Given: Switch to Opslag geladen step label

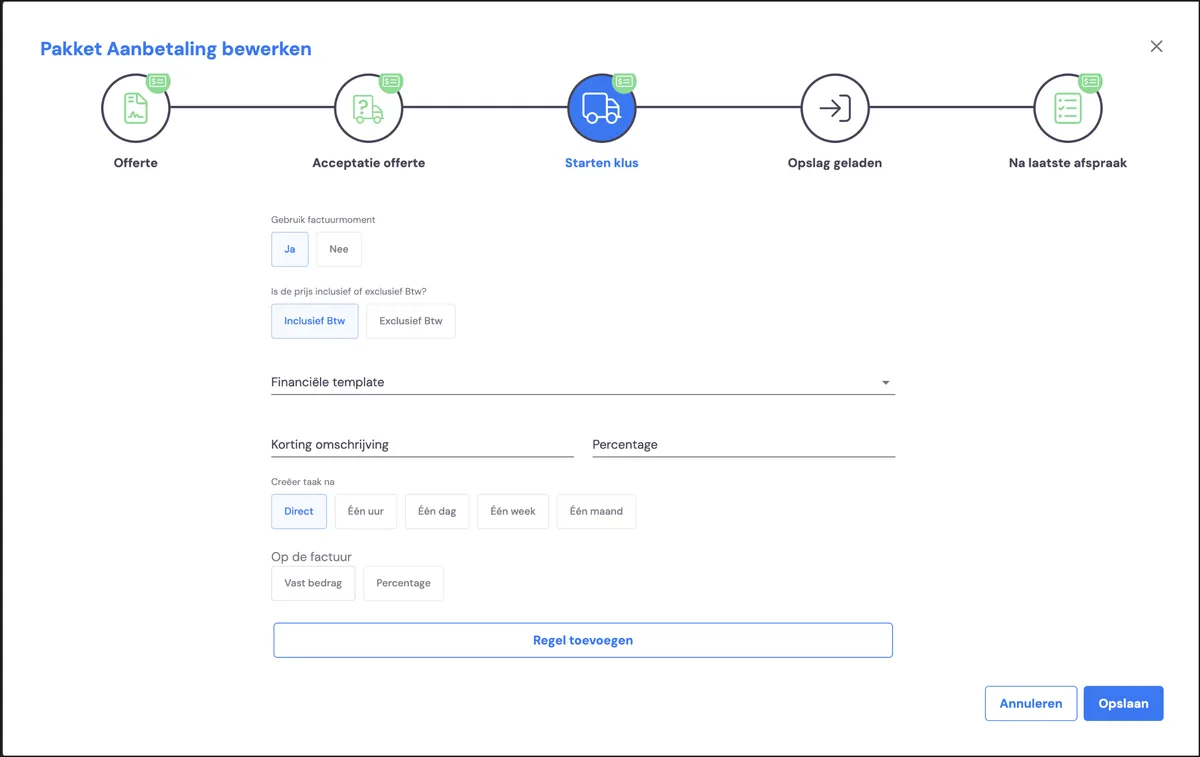Looking at the screenshot, I should 835,163.
